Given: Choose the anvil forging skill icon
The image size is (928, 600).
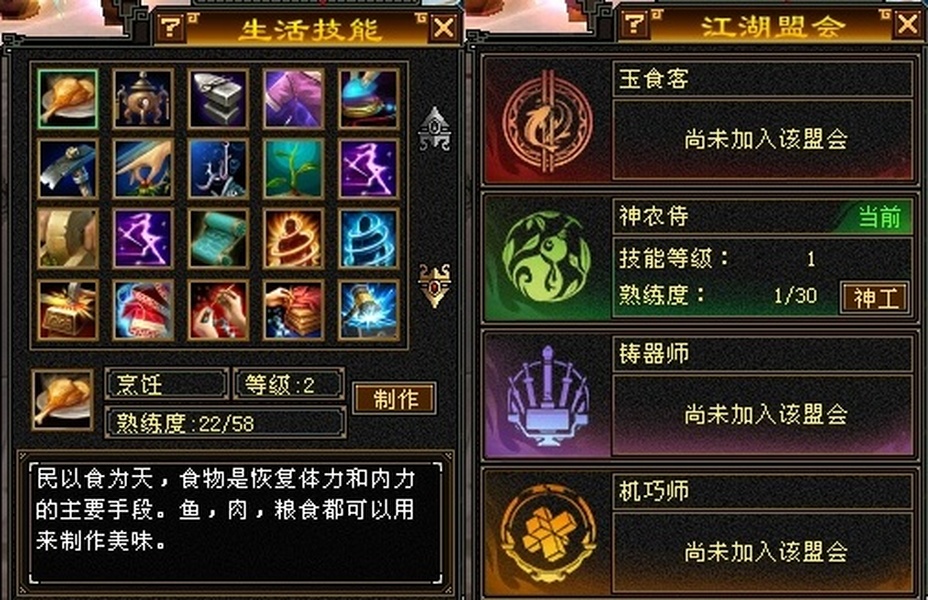Looking at the screenshot, I should click(x=218, y=99).
